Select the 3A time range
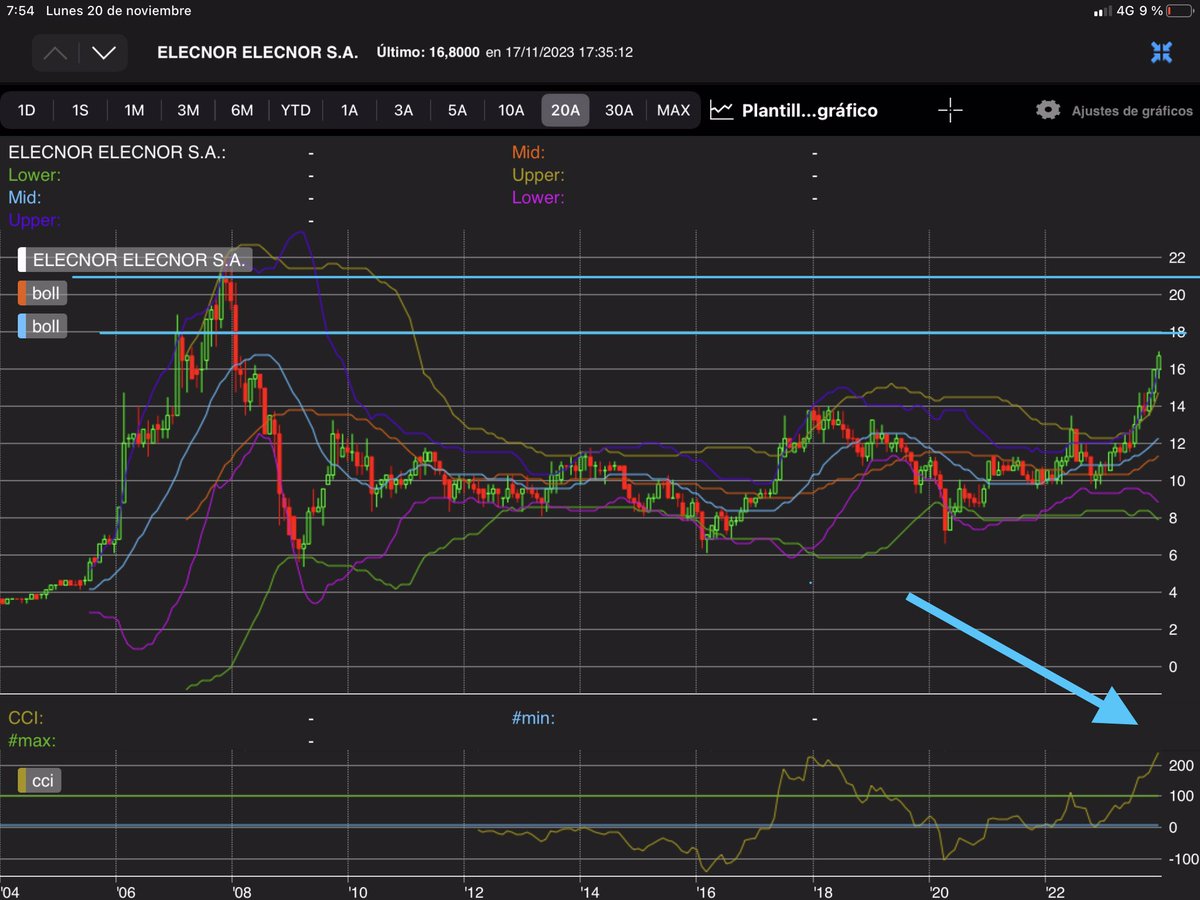 coord(403,110)
